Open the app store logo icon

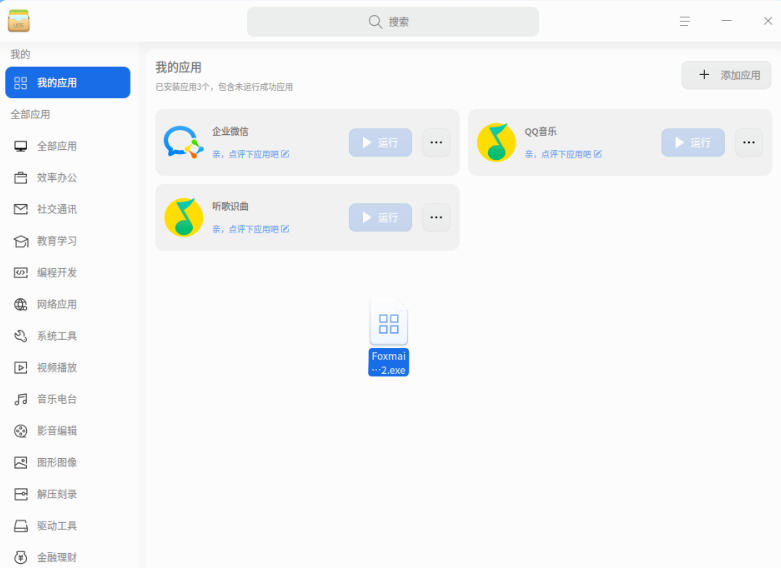click(18, 21)
